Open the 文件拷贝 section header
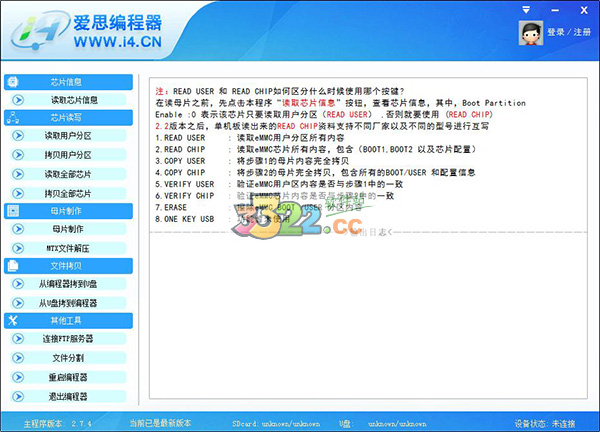The height and width of the screenshot is (432, 600). 68,266
